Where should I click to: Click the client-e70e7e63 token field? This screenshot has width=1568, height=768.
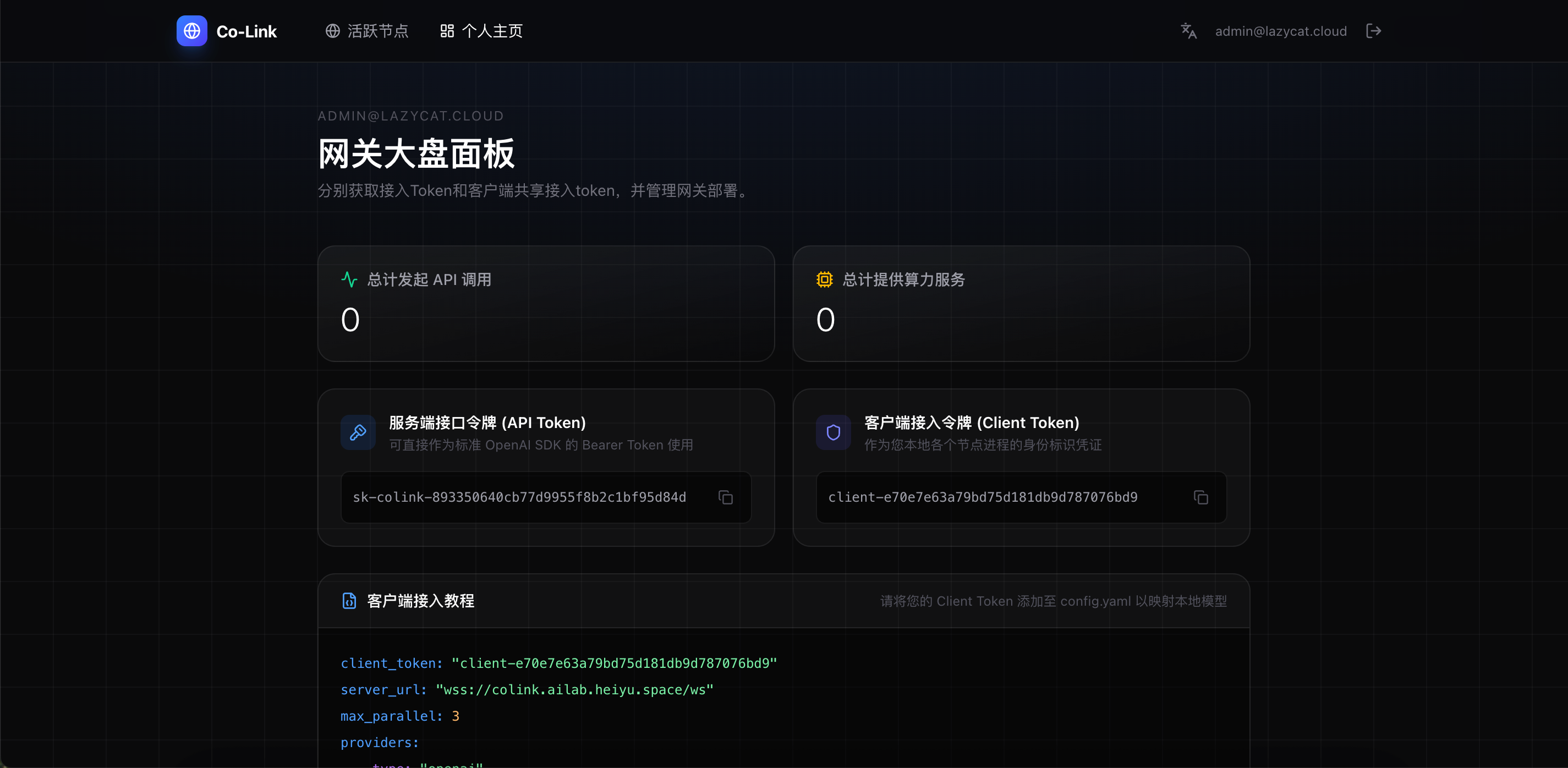pyautogui.click(x=1021, y=497)
